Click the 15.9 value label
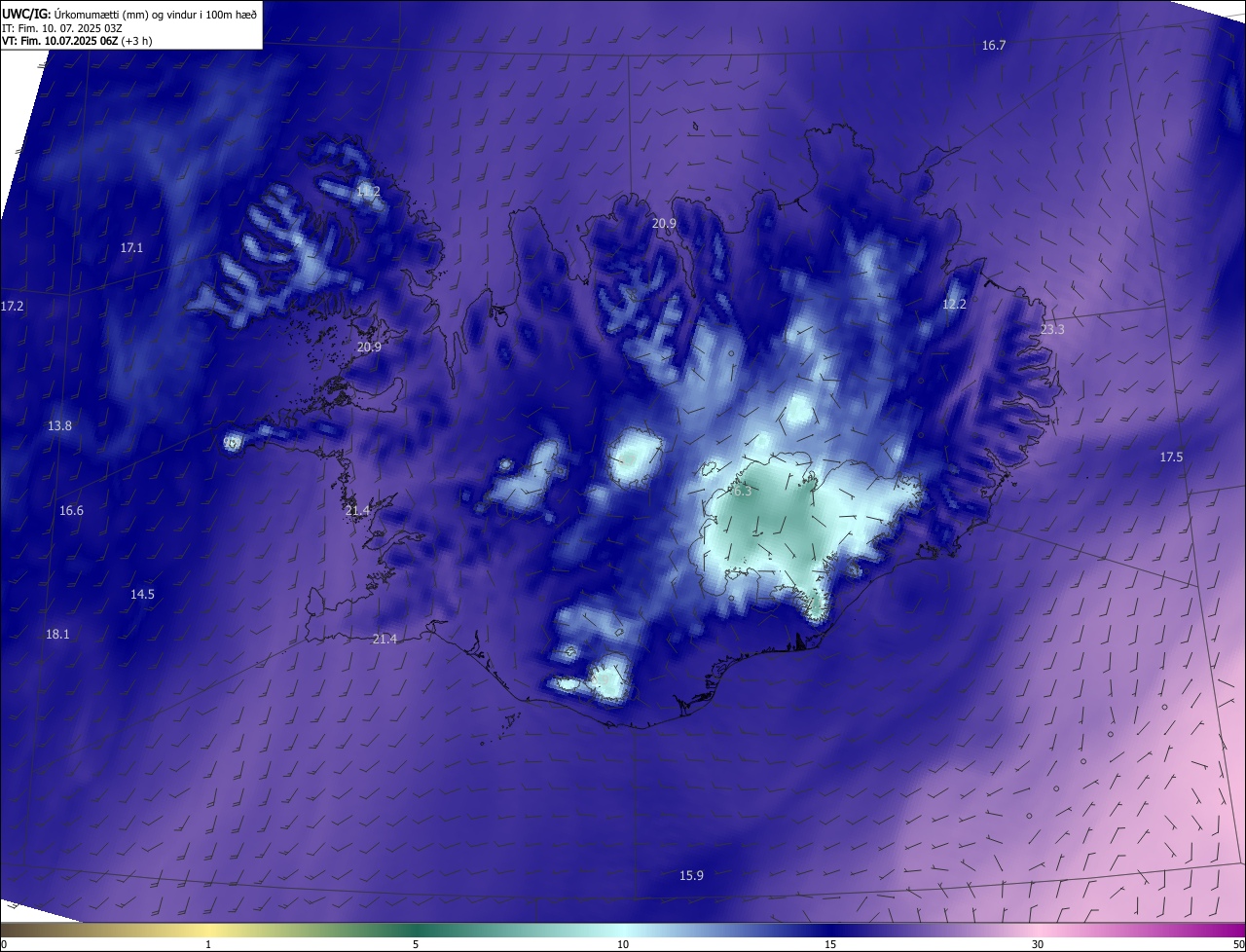This screenshot has height=952, width=1246. [x=691, y=875]
